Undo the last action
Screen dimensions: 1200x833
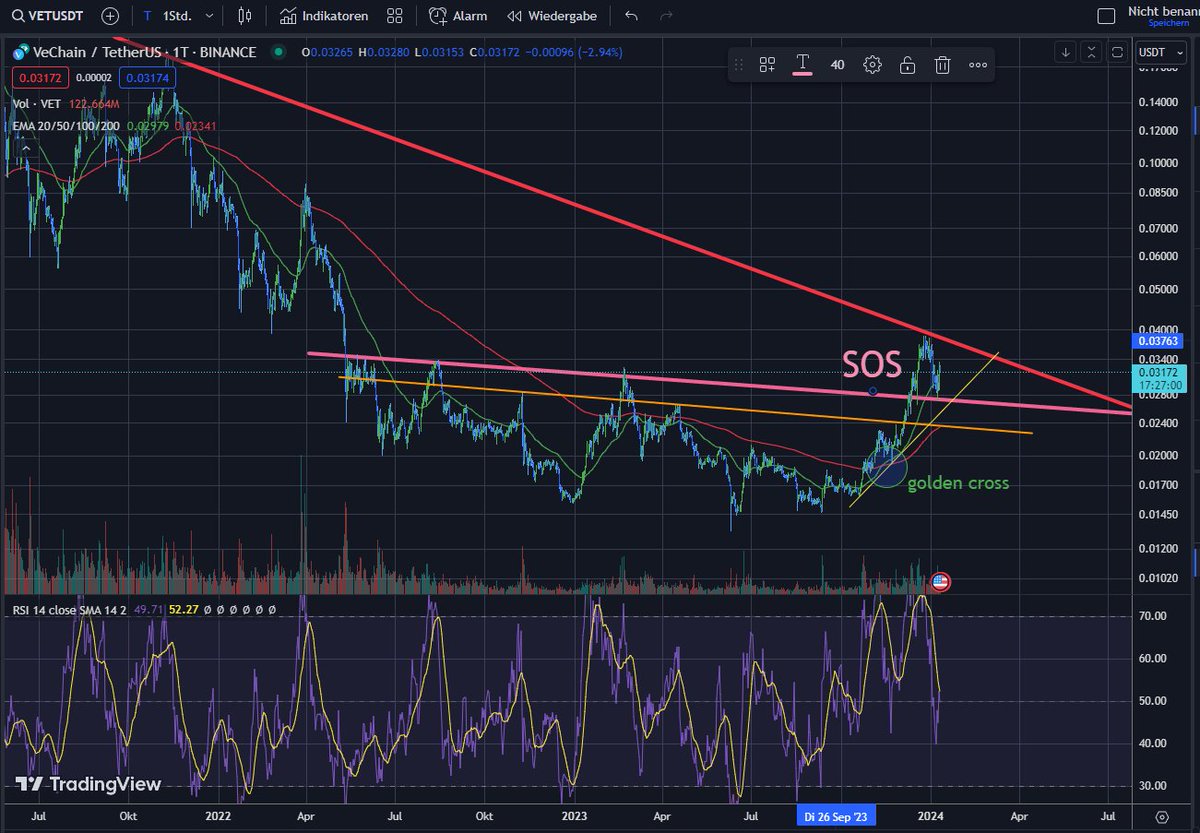[x=630, y=16]
